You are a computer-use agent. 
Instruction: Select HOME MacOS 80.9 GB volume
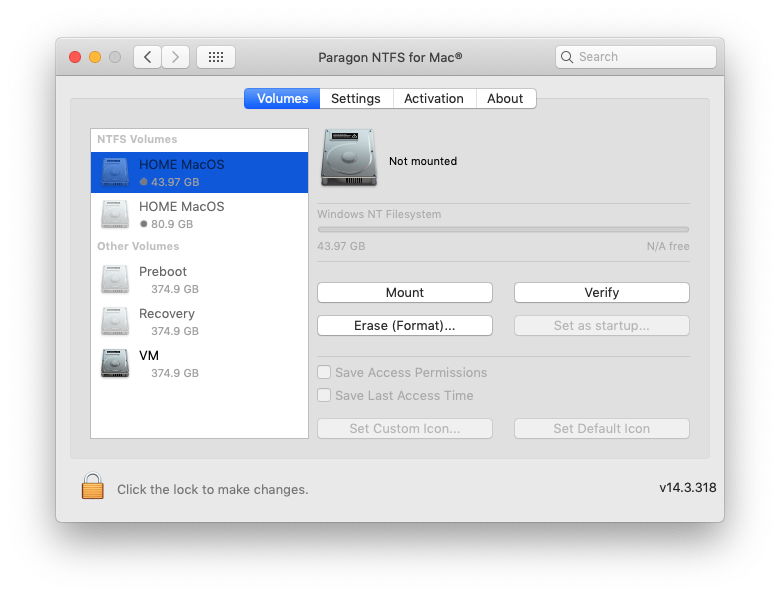(x=199, y=214)
